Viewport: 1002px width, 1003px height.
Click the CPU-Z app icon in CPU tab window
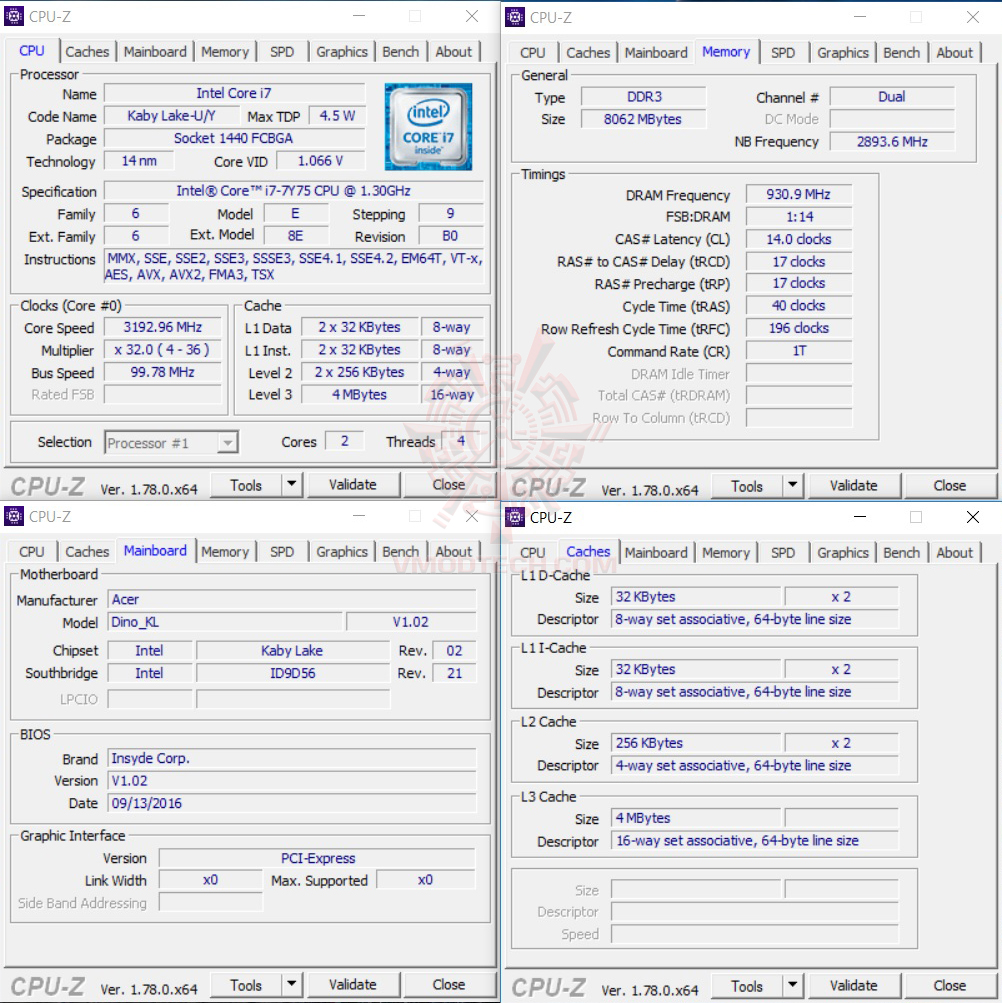point(14,16)
